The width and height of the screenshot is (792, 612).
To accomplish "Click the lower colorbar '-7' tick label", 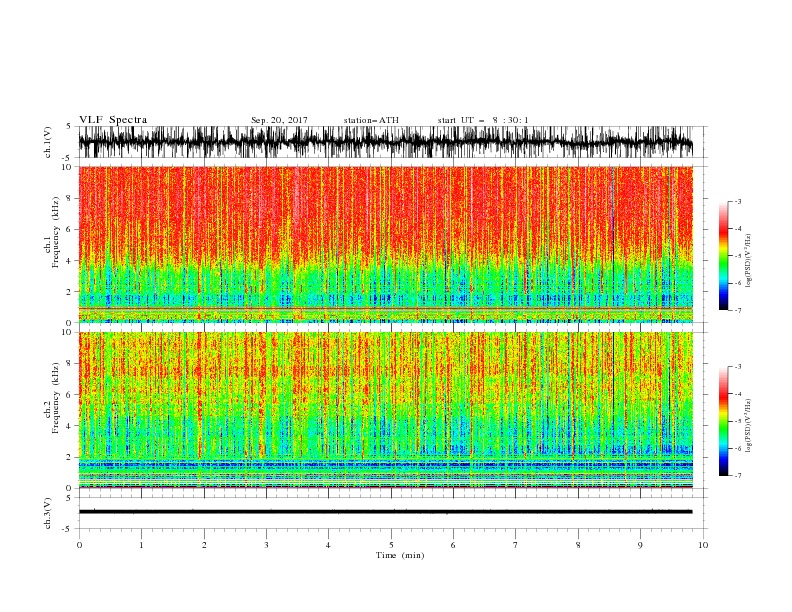I will pyautogui.click(x=738, y=476).
